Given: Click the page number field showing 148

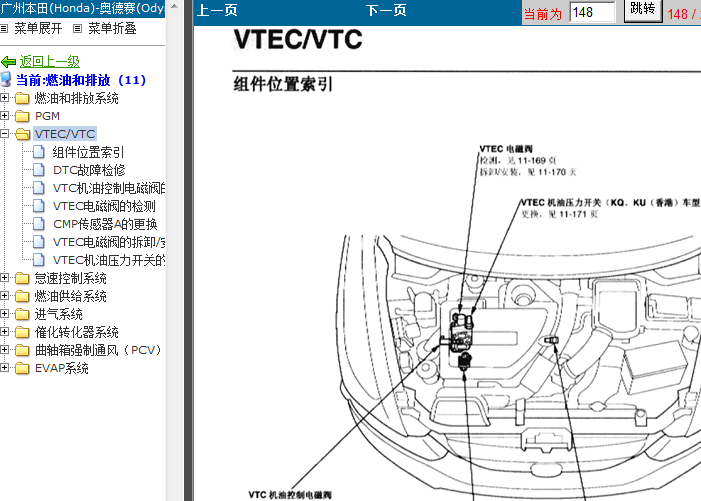Looking at the screenshot, I should [x=592, y=12].
